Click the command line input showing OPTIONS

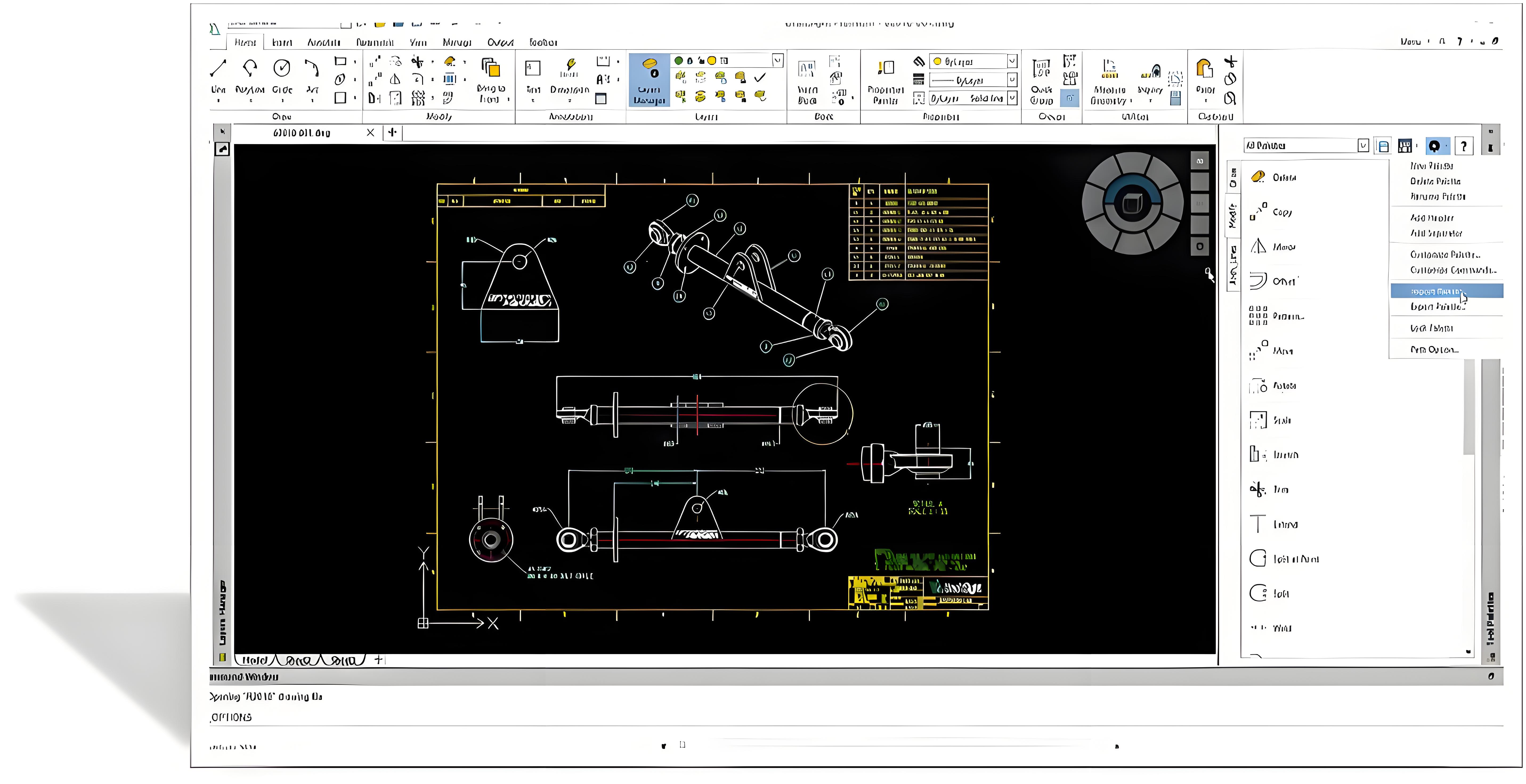(x=855, y=717)
